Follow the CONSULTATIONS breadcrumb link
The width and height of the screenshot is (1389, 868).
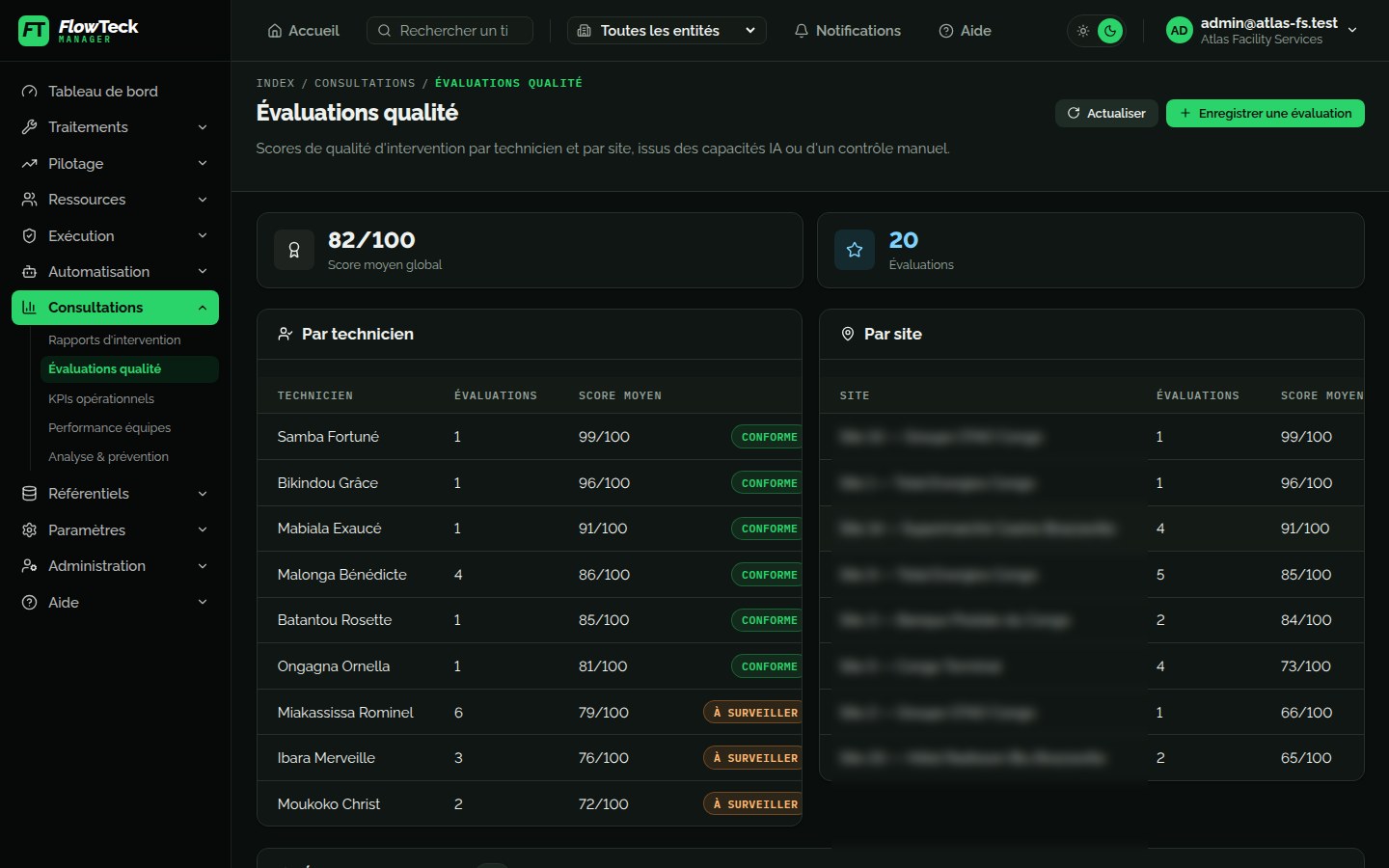[x=365, y=83]
